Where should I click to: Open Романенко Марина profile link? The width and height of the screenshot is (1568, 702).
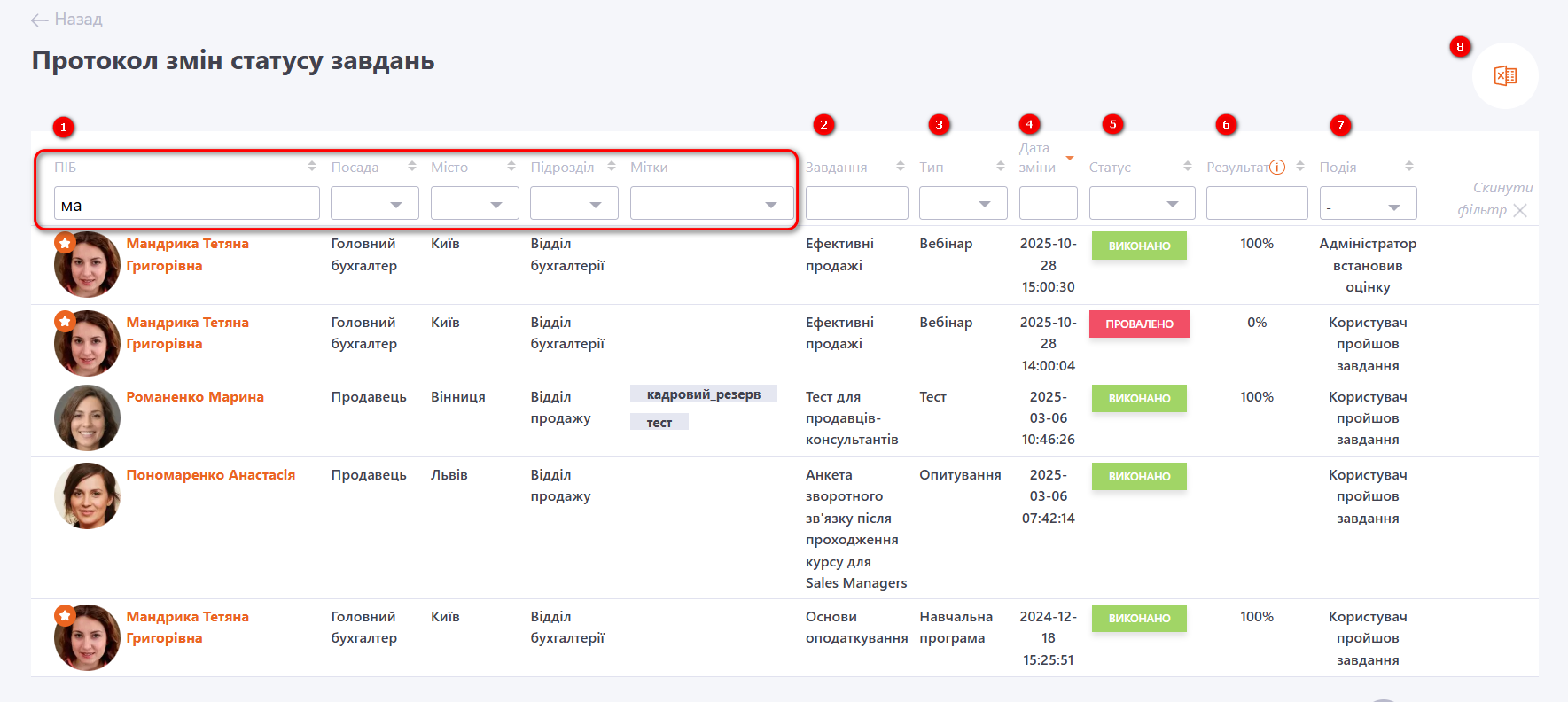point(195,397)
